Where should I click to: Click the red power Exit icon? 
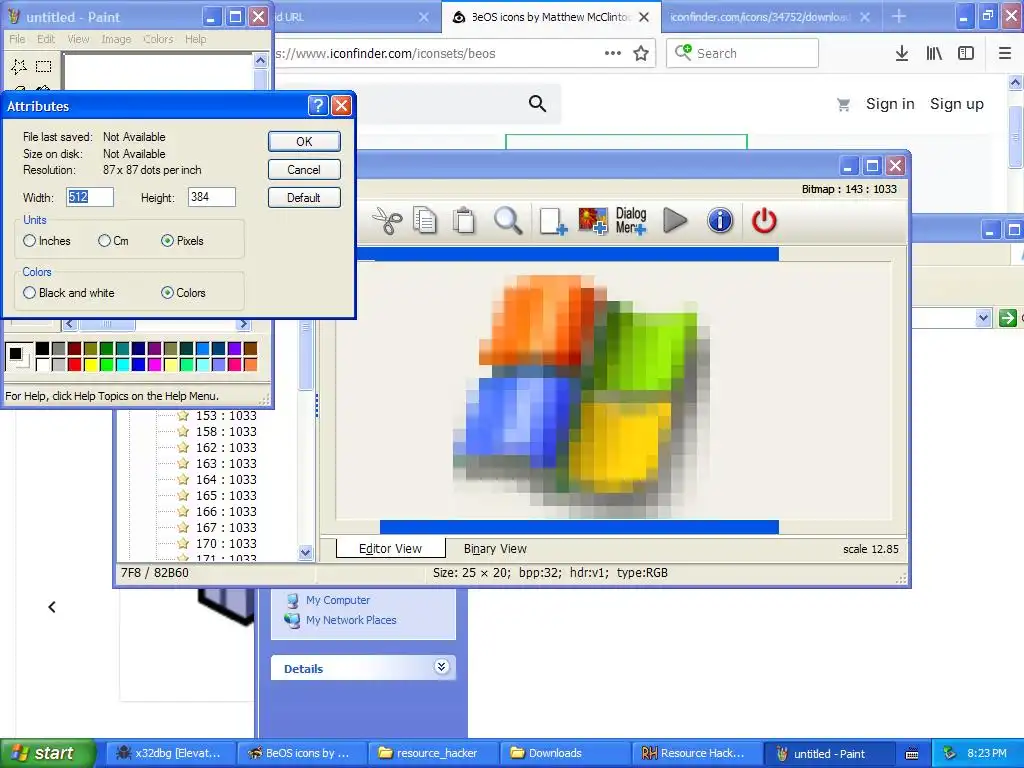coord(764,221)
